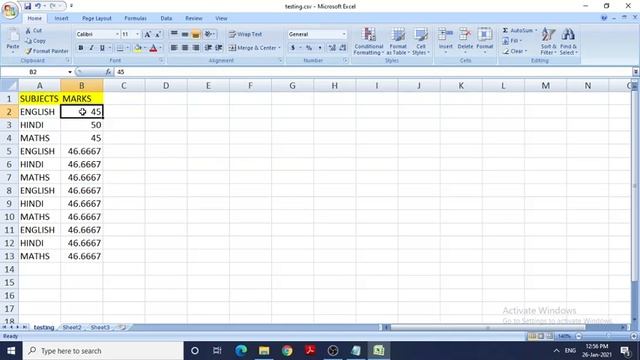640x360 pixels.
Task: Click the insert function fx button
Action: [x=108, y=72]
